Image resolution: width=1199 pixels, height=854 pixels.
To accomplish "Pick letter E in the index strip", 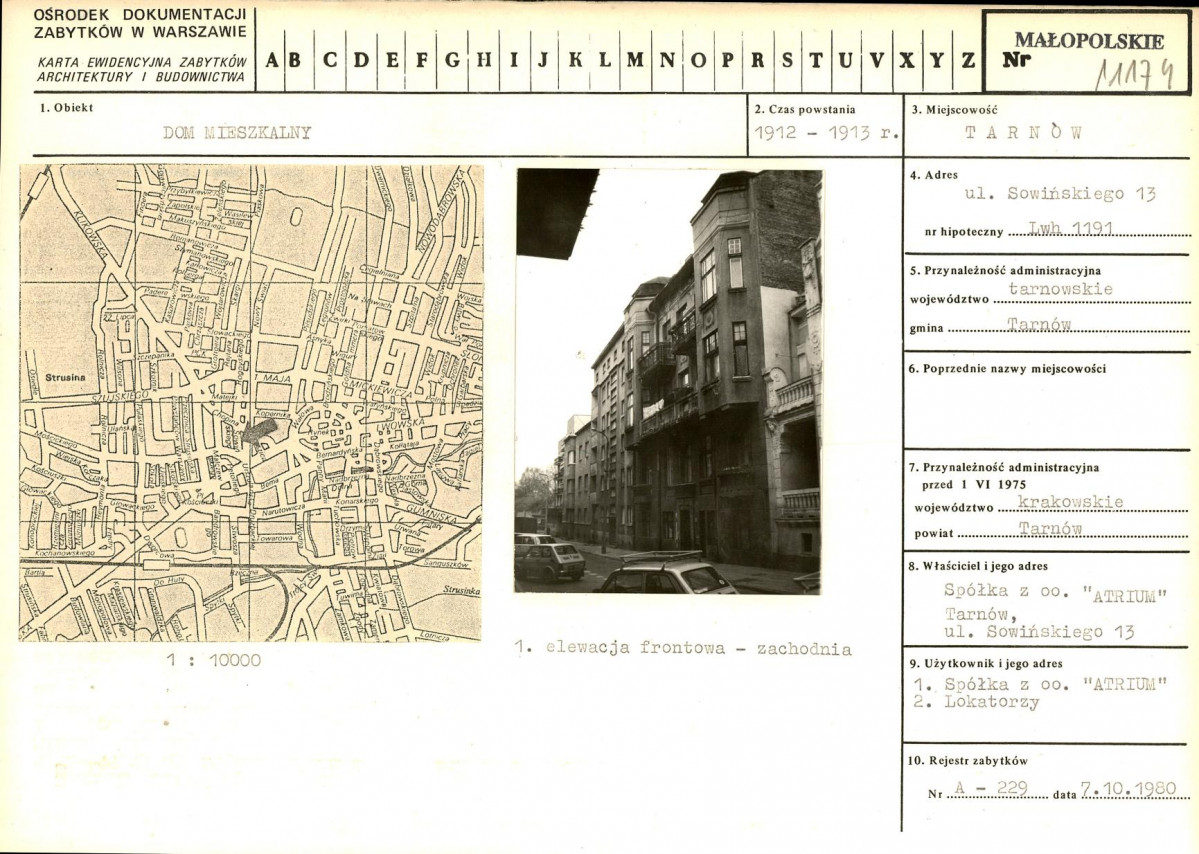I will click(392, 60).
